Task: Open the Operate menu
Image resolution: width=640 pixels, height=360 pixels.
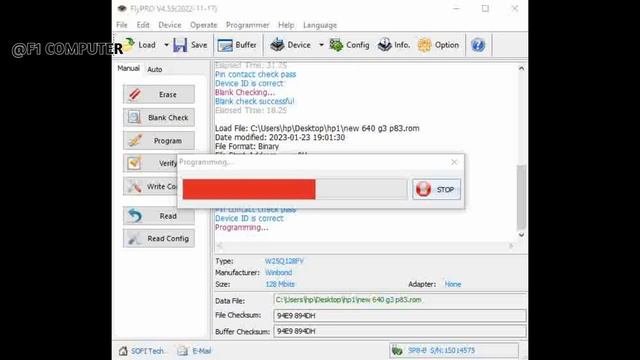Action: pyautogui.click(x=203, y=25)
